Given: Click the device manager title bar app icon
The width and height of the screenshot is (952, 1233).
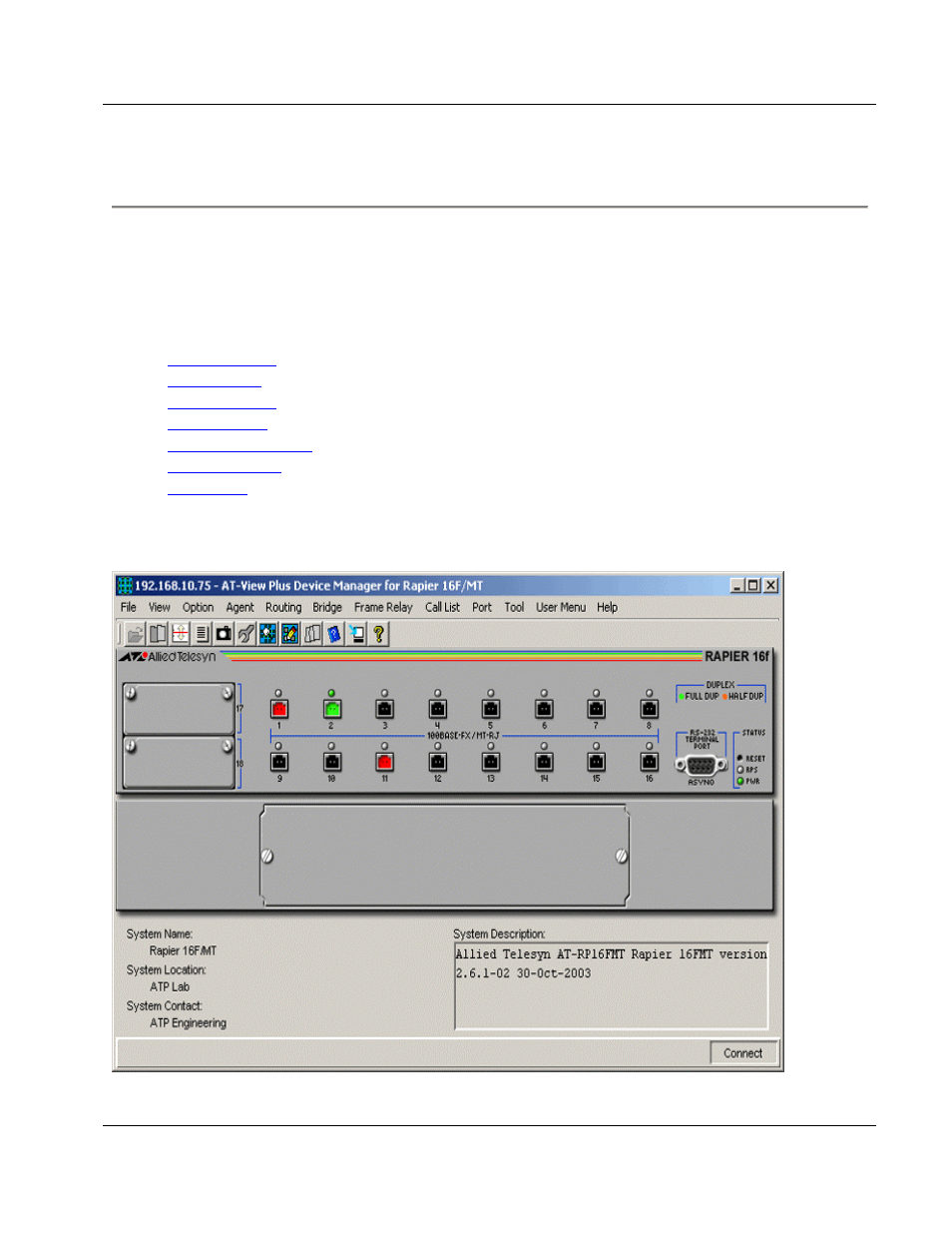Looking at the screenshot, I should tap(125, 586).
